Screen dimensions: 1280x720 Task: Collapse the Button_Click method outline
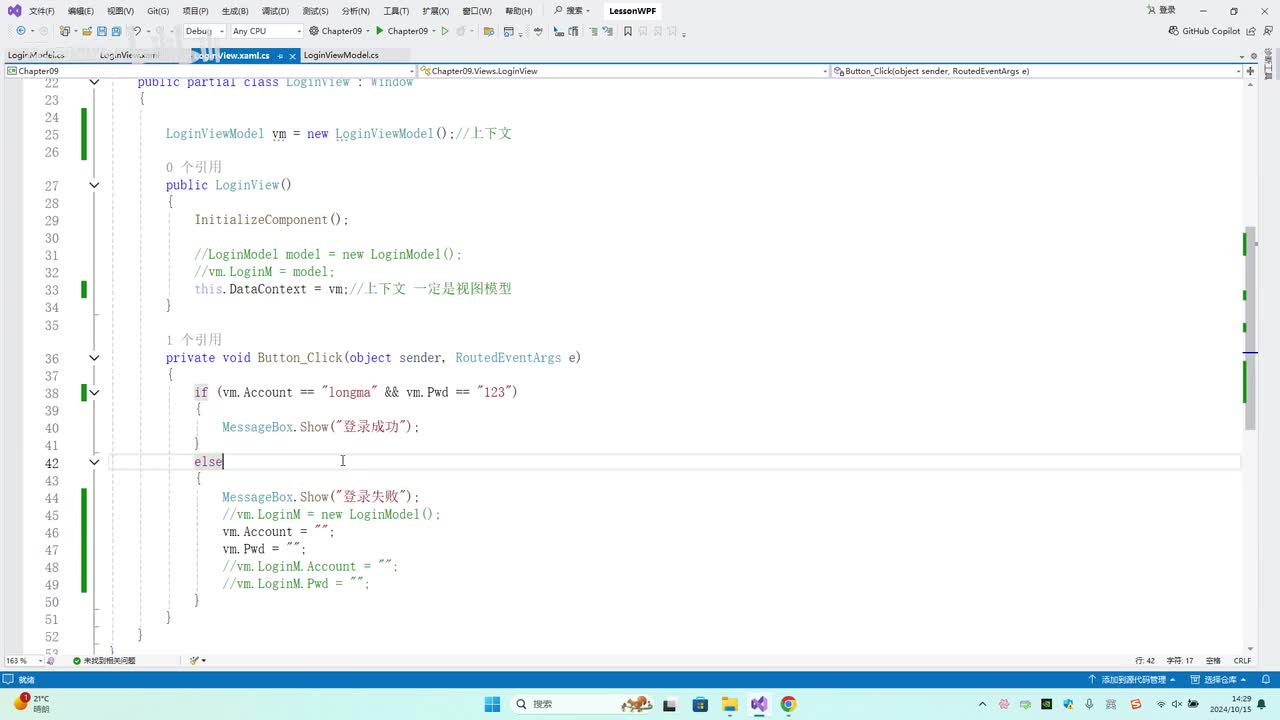94,358
